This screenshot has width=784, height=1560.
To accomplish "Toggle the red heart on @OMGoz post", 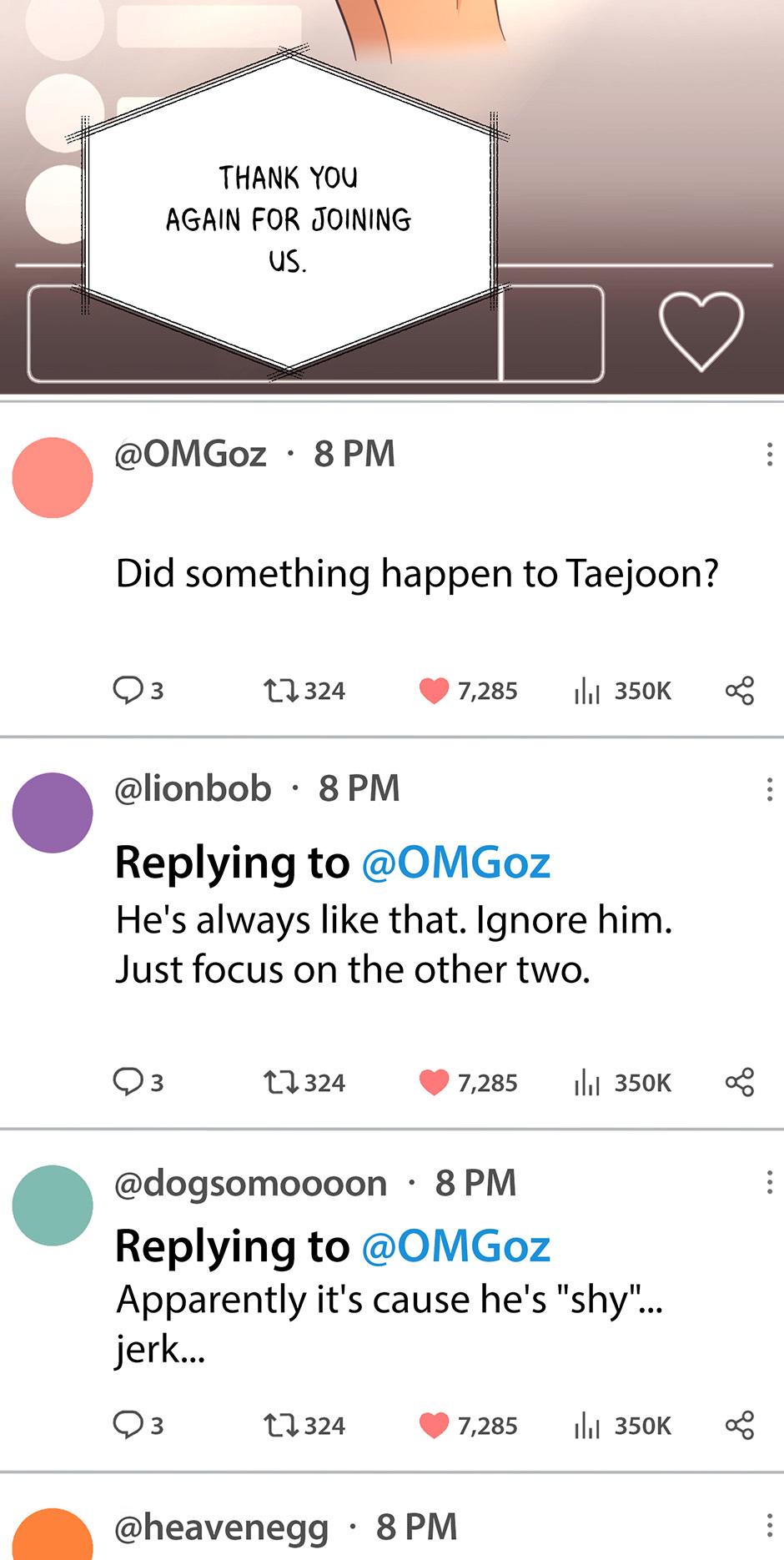I will (434, 691).
